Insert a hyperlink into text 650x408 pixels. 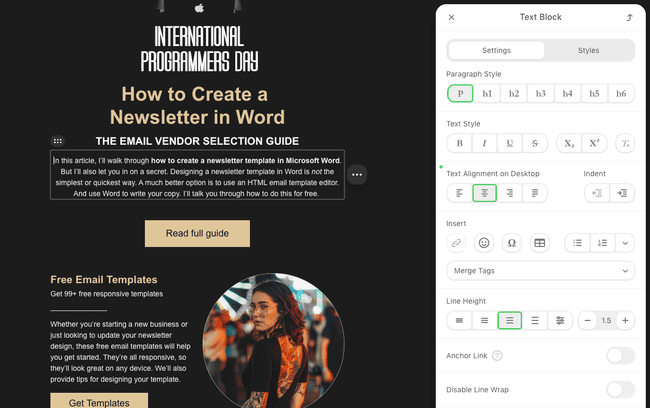[x=457, y=242]
